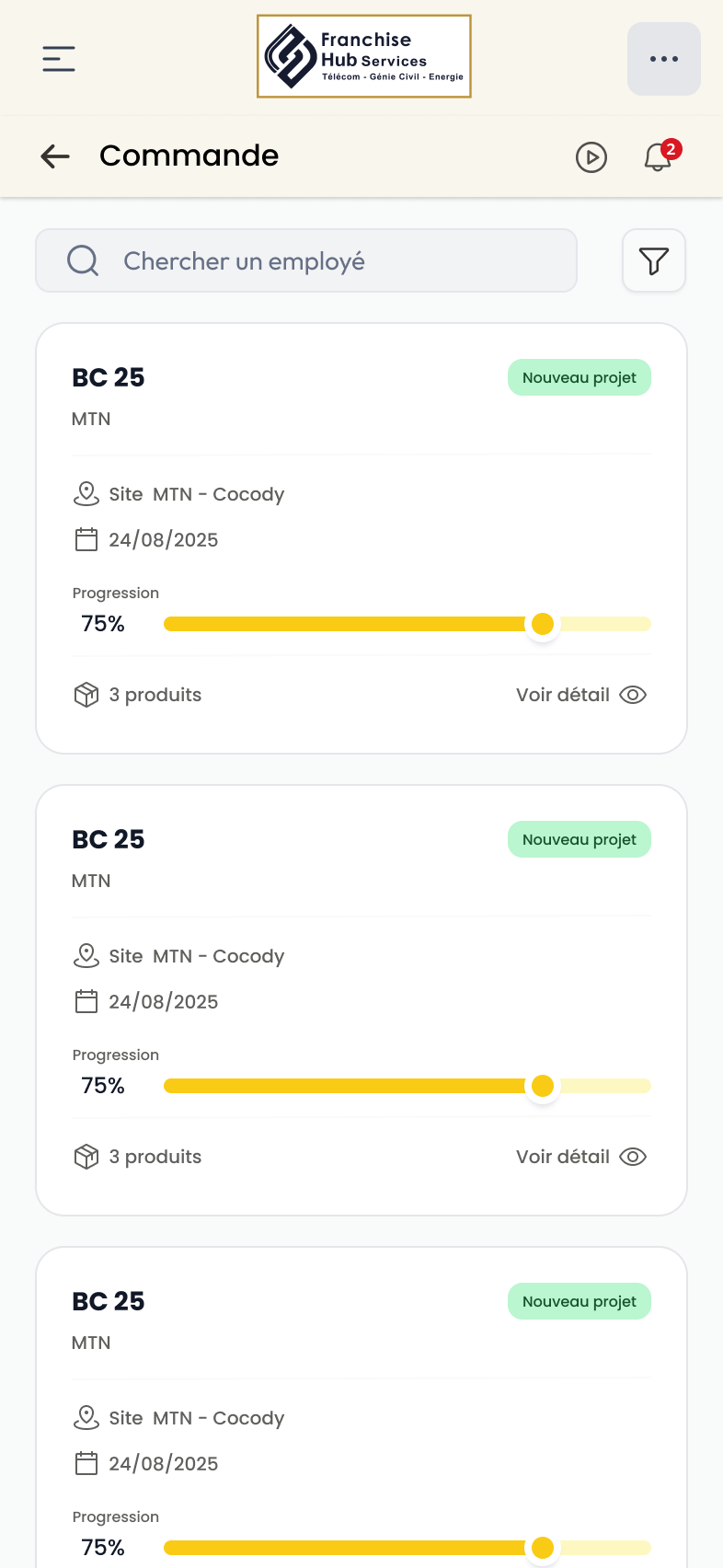Open the filter funnel options
Screen dimensions: 723x1568
pyautogui.click(x=653, y=261)
